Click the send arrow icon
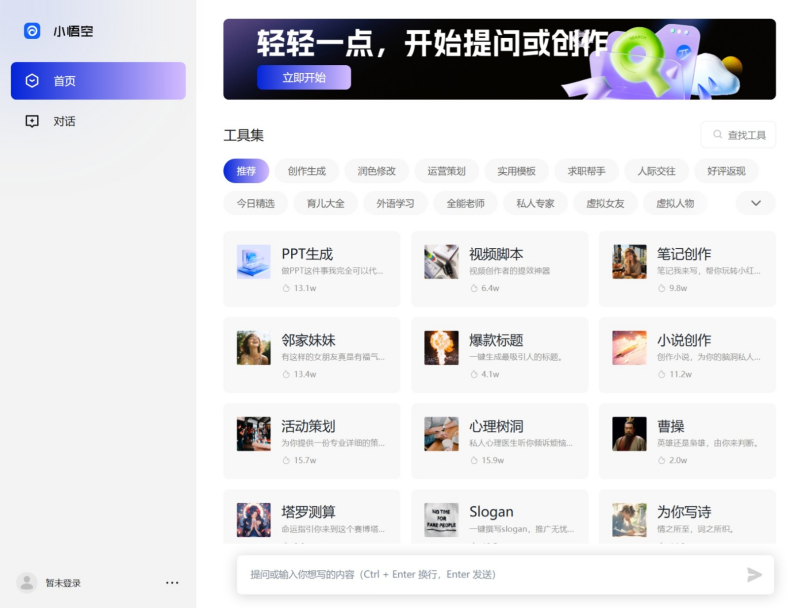This screenshot has height=608, width=800. point(754,574)
